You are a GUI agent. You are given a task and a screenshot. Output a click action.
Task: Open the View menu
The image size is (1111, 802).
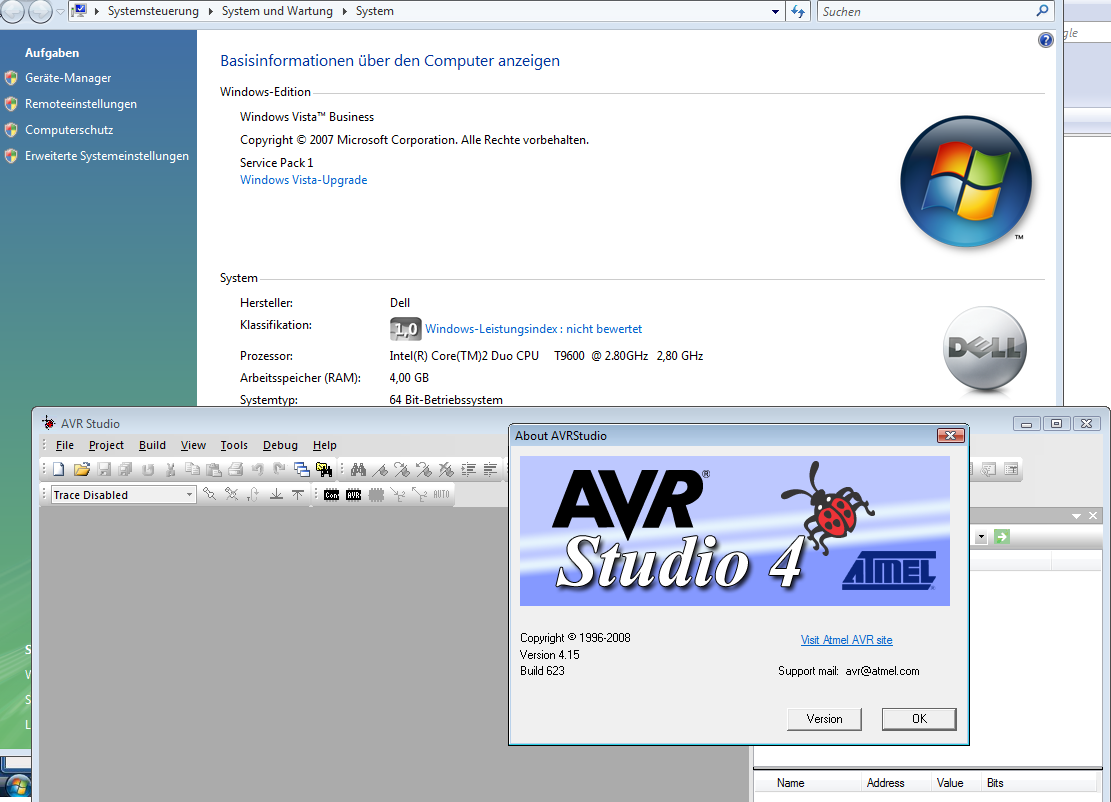coord(193,445)
